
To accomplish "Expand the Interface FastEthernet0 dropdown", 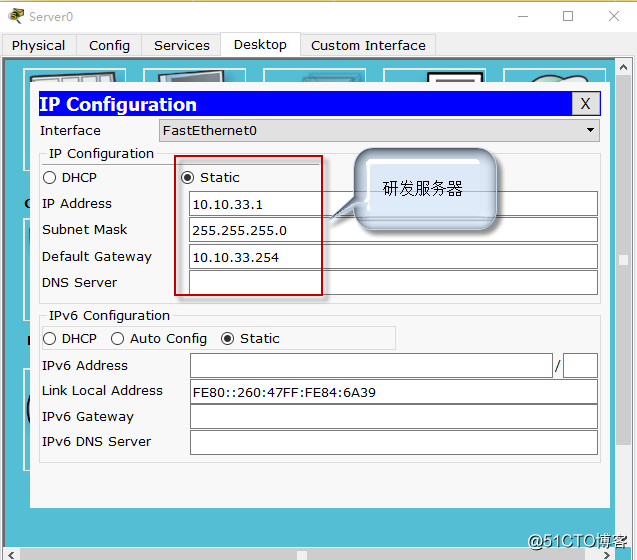I will (379, 130).
